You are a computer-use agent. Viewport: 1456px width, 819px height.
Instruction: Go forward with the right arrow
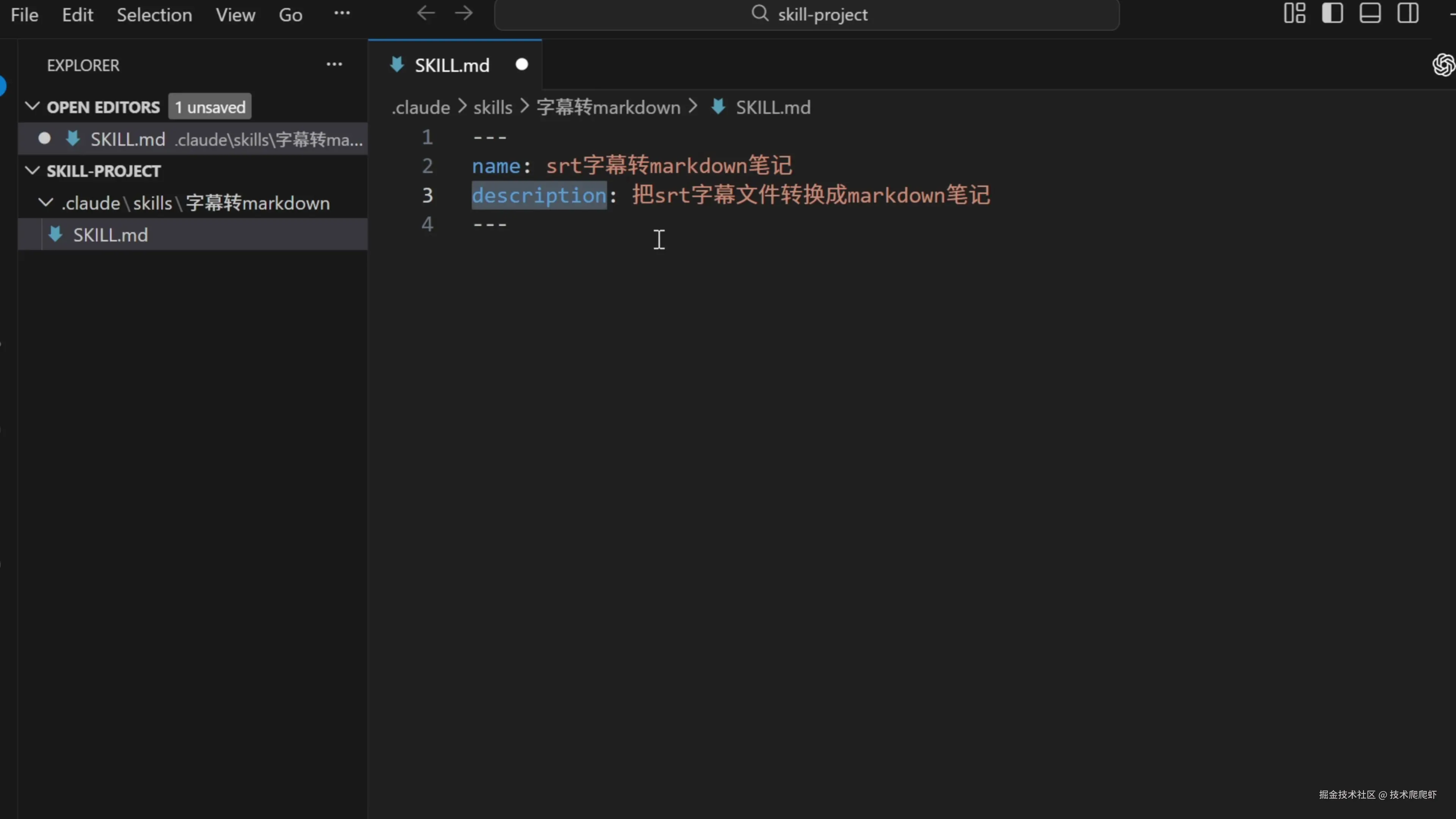tap(463, 14)
